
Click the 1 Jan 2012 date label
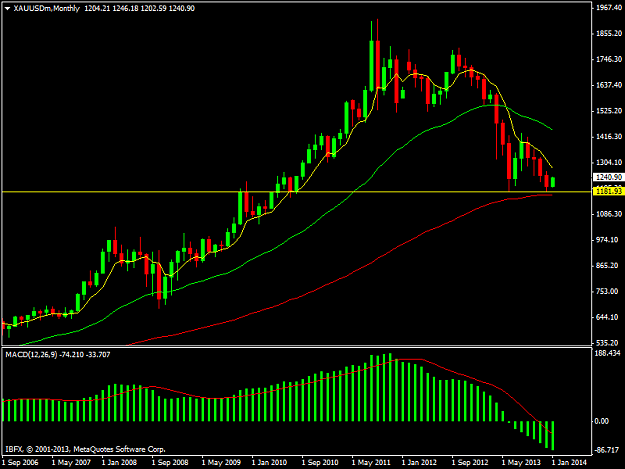click(x=419, y=463)
